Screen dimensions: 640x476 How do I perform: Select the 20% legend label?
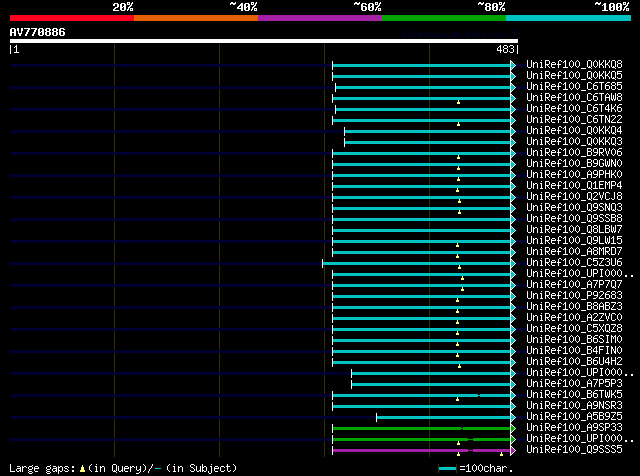click(123, 7)
